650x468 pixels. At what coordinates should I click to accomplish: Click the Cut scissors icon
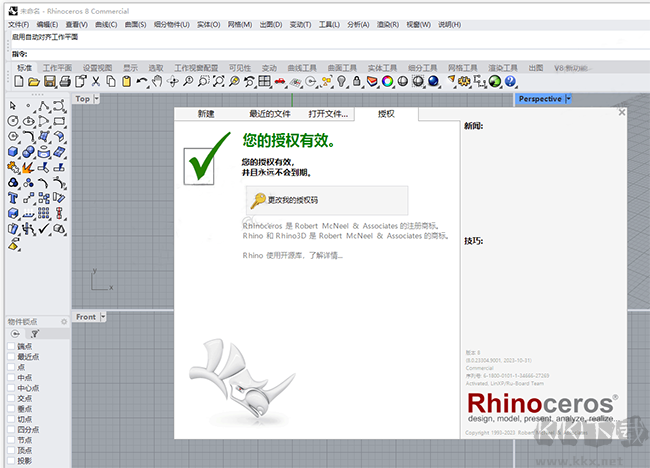tap(96, 81)
